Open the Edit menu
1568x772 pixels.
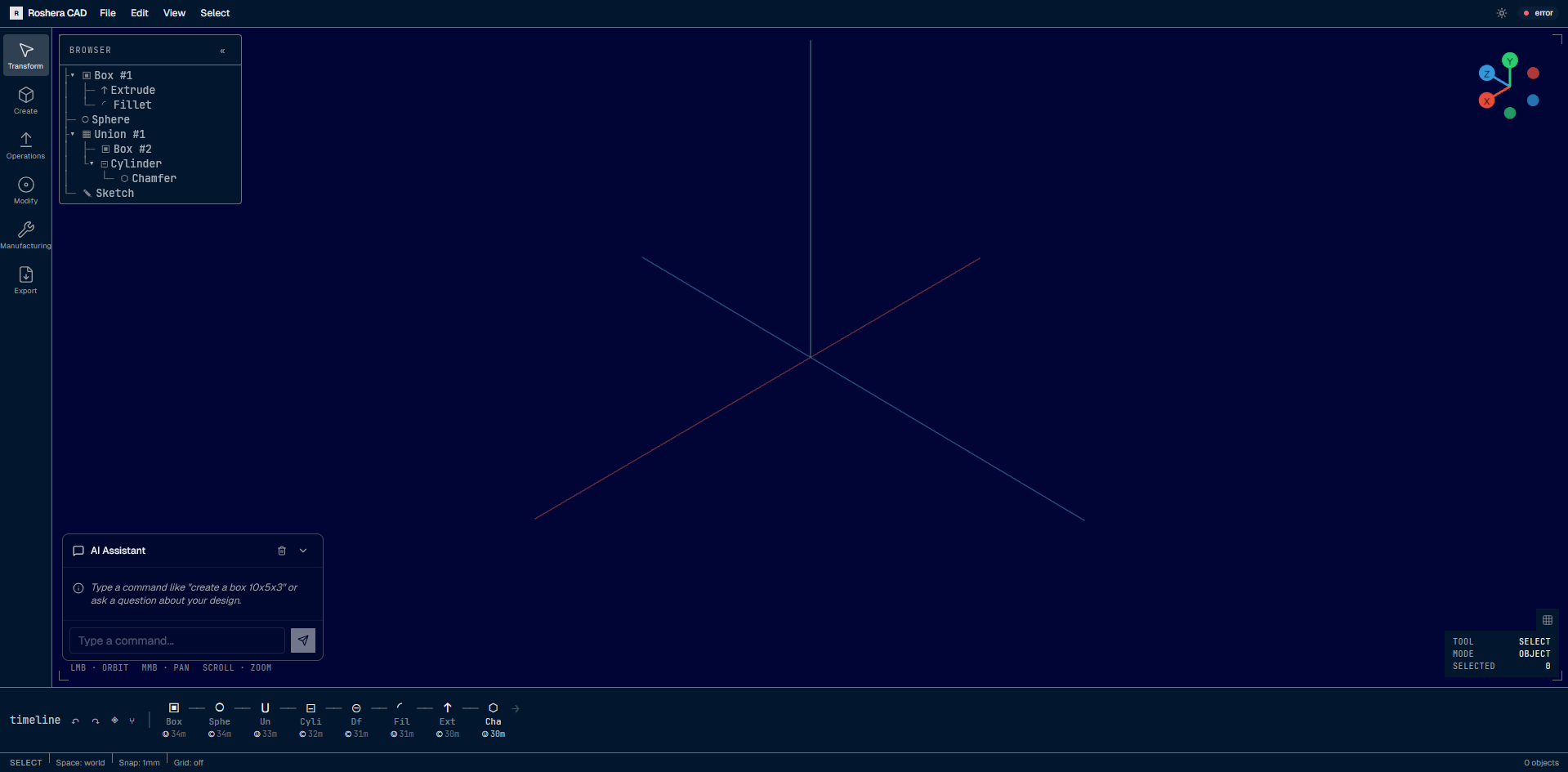click(x=140, y=13)
